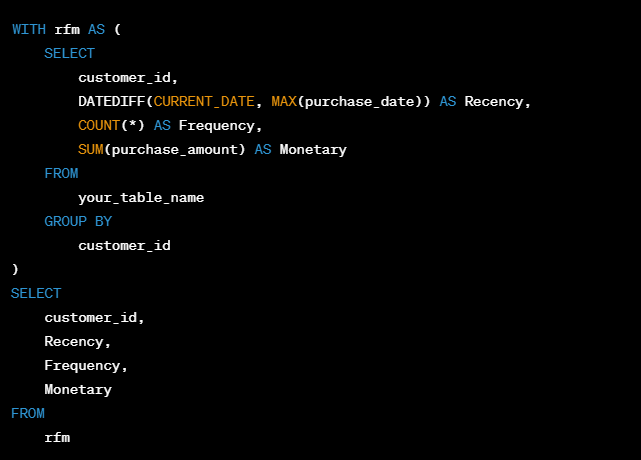Click the WITH keyword on the first line
Viewport: 641px width, 460px height.
coord(28,29)
